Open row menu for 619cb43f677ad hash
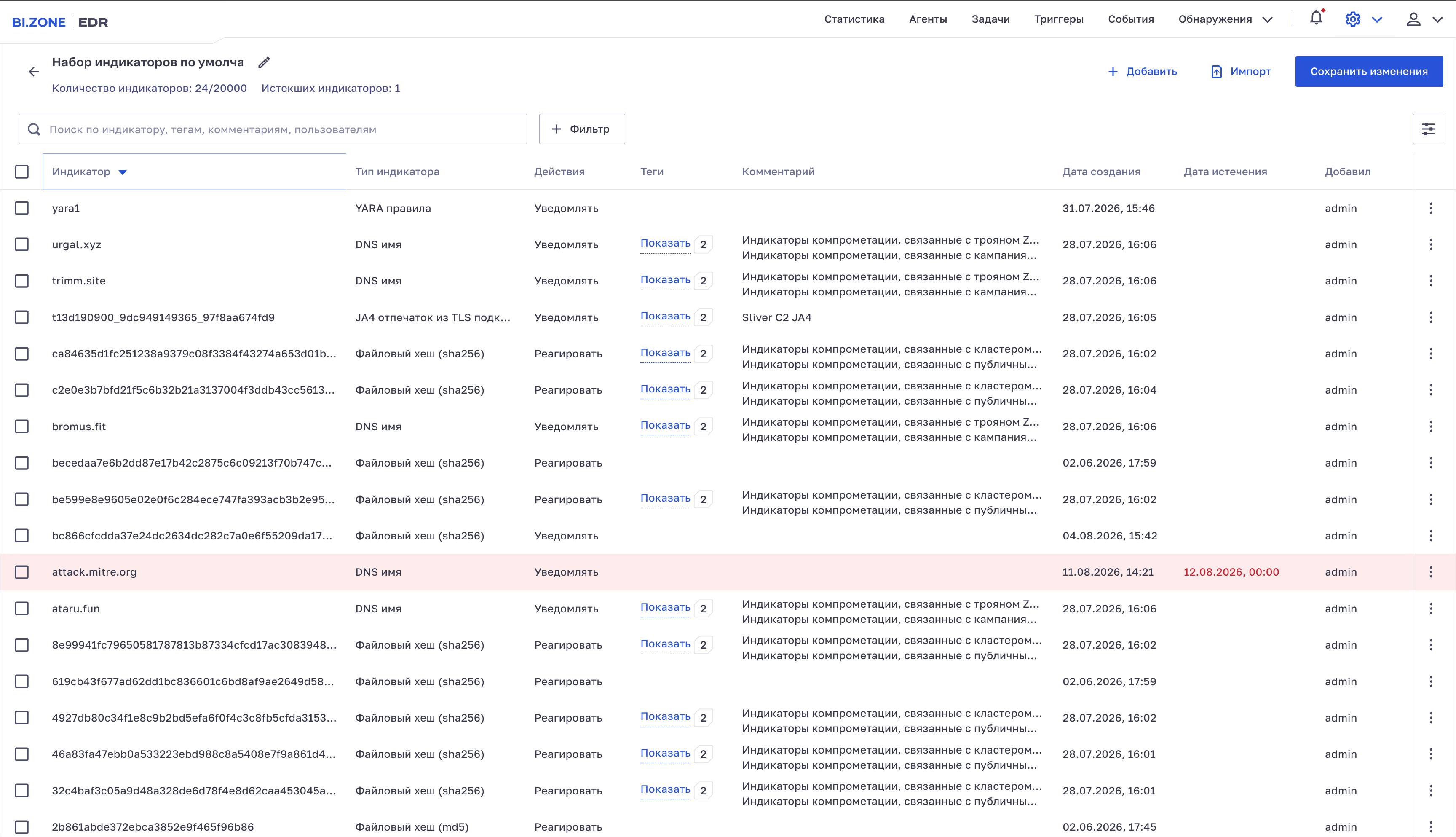This screenshot has height=837, width=1456. click(x=1431, y=681)
